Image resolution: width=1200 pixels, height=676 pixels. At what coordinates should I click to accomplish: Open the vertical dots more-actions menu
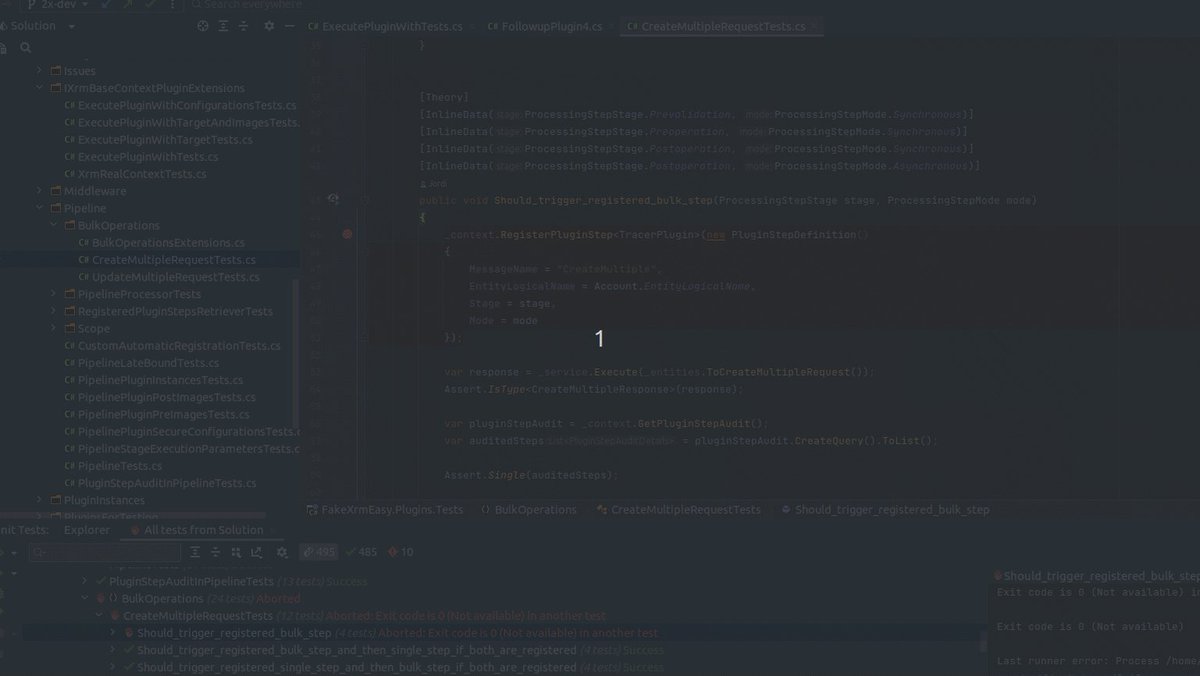173,5
